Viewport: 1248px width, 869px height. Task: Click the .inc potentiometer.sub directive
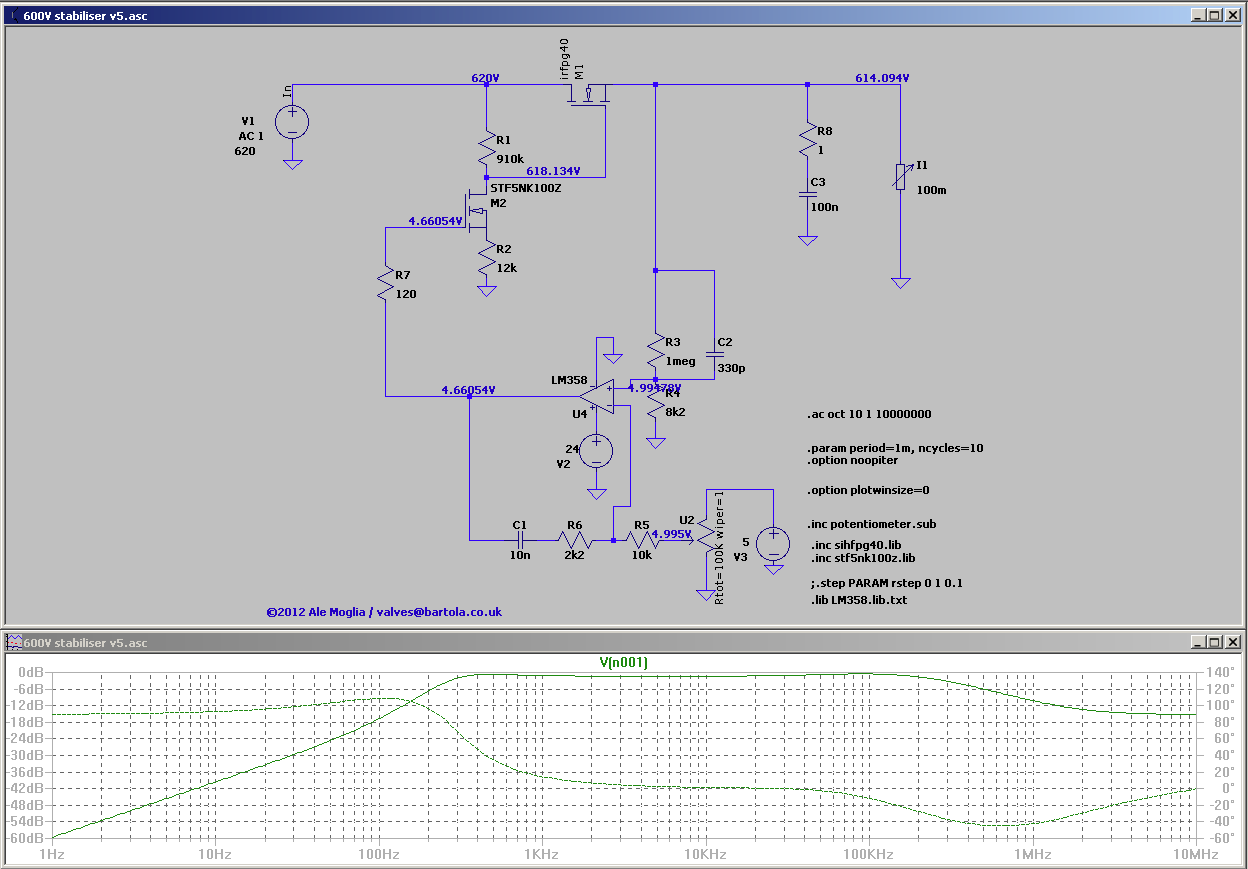point(872,524)
